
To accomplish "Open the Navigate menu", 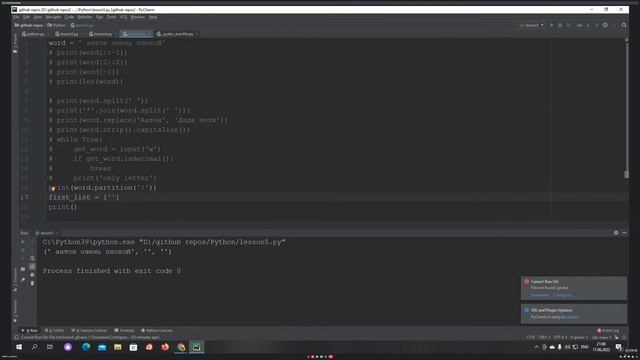I will (x=53, y=17).
